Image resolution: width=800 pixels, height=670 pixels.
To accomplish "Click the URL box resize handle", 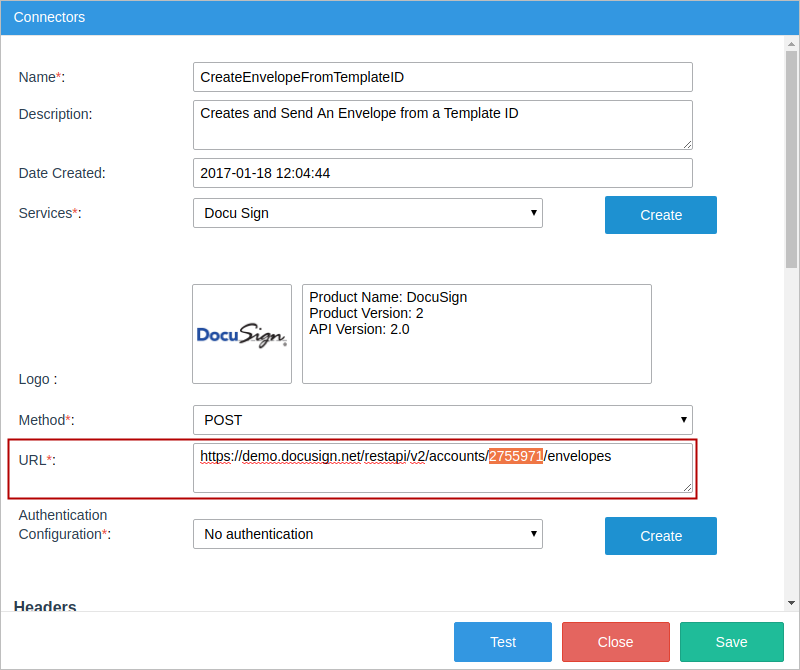I will tap(687, 487).
